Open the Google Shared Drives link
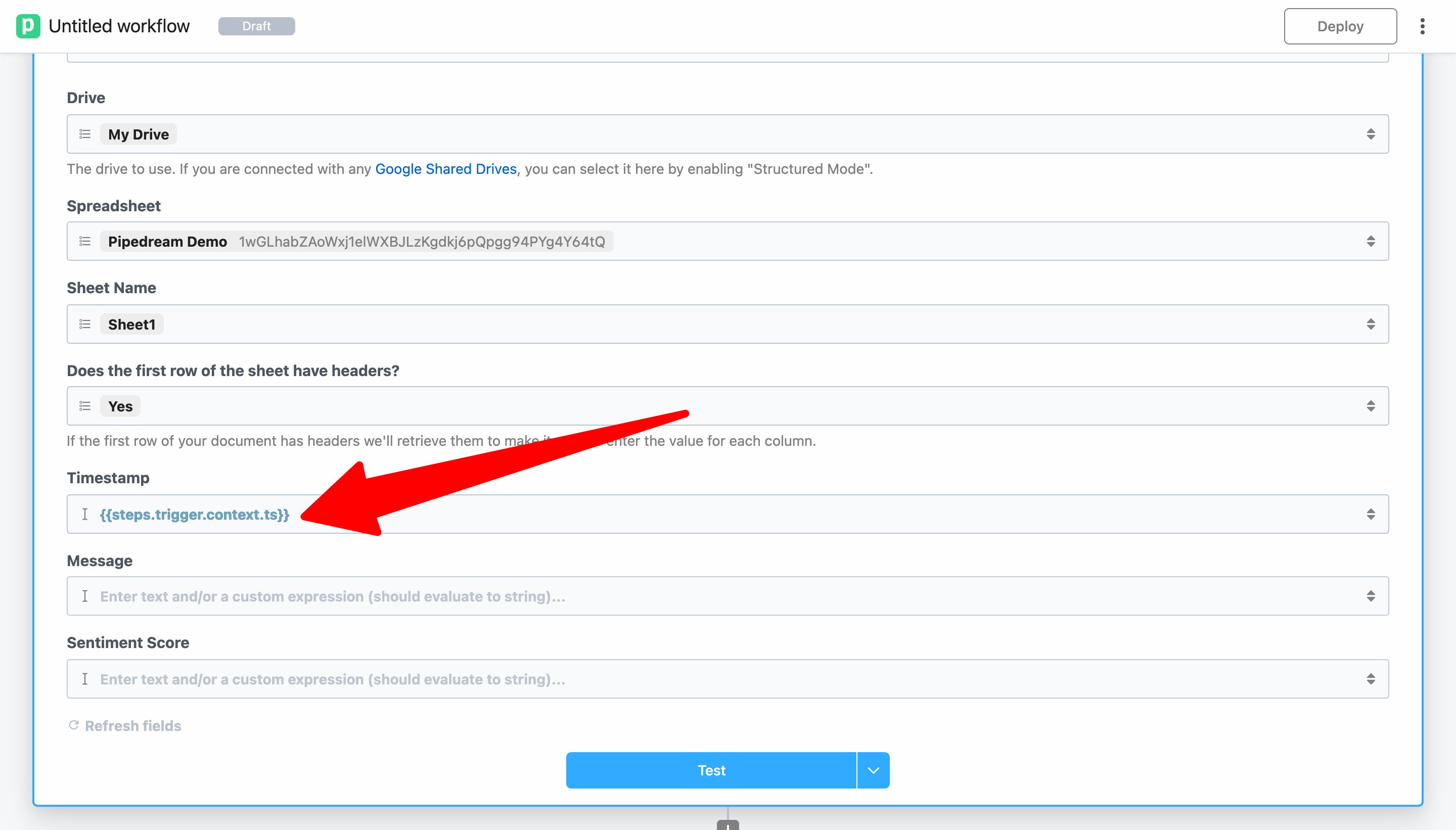This screenshot has width=1456, height=830. [x=445, y=169]
